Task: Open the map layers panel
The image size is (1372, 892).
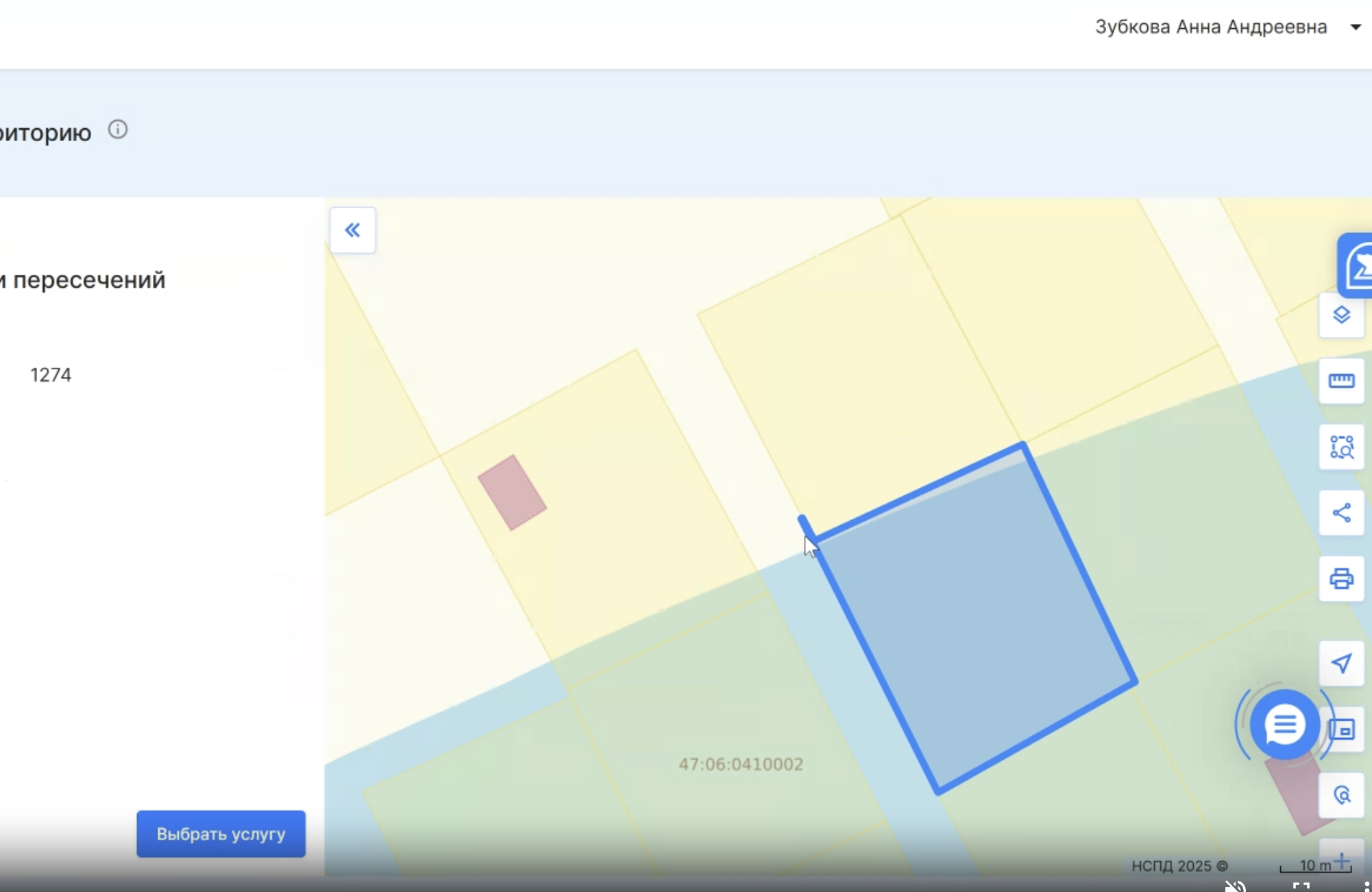Action: click(1341, 315)
